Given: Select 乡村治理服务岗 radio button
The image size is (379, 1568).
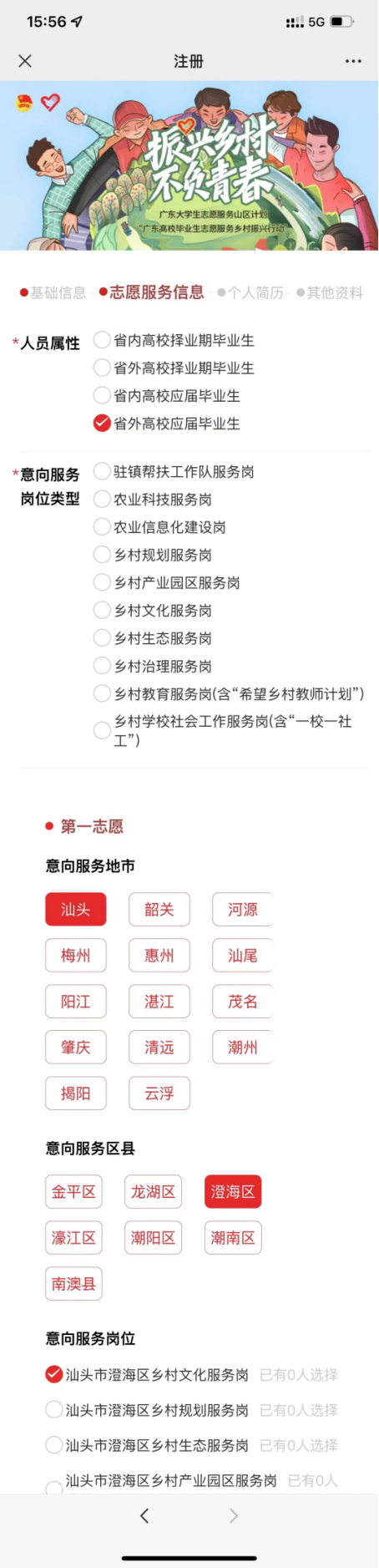Looking at the screenshot, I should (x=153, y=667).
